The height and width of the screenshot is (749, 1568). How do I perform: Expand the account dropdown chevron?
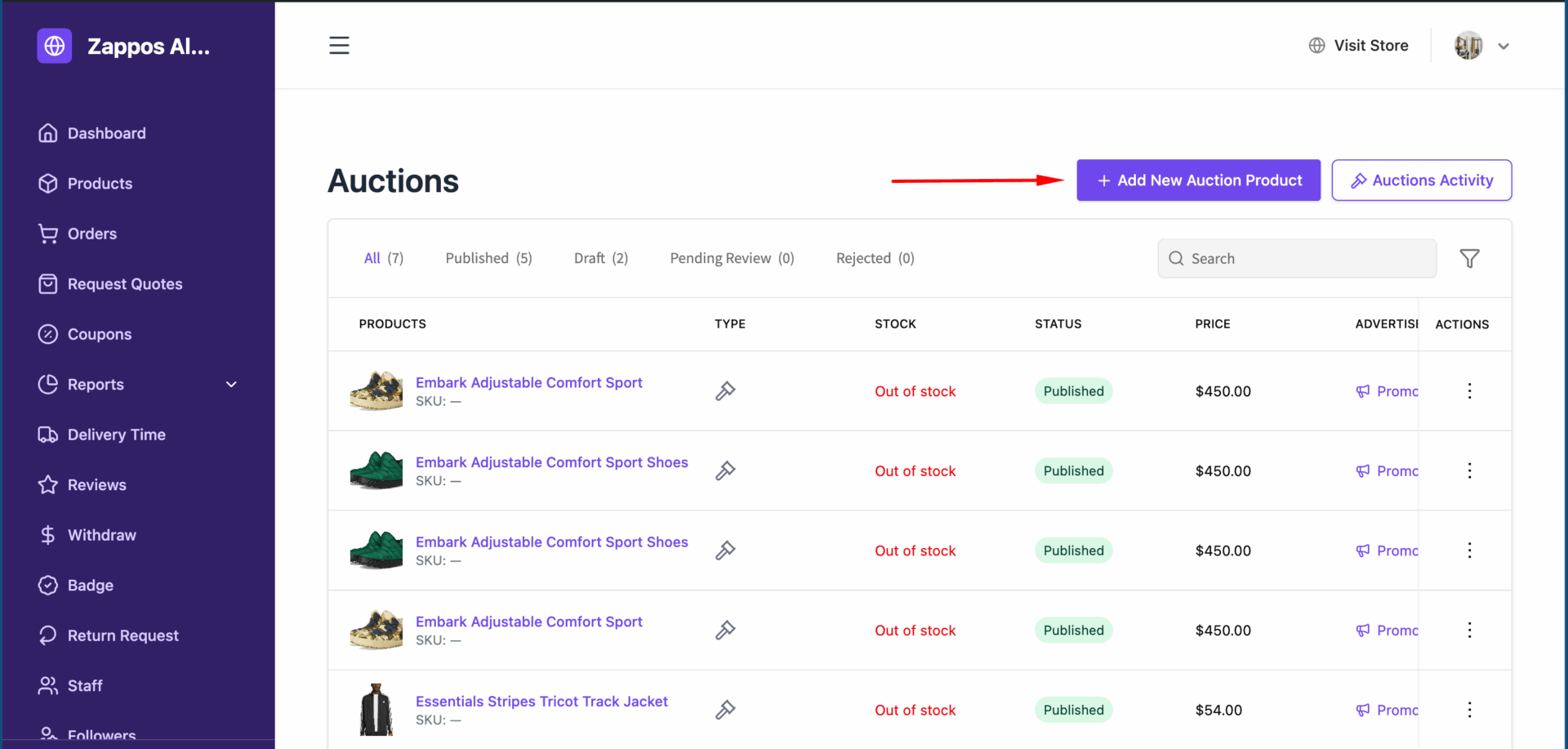click(x=1503, y=47)
